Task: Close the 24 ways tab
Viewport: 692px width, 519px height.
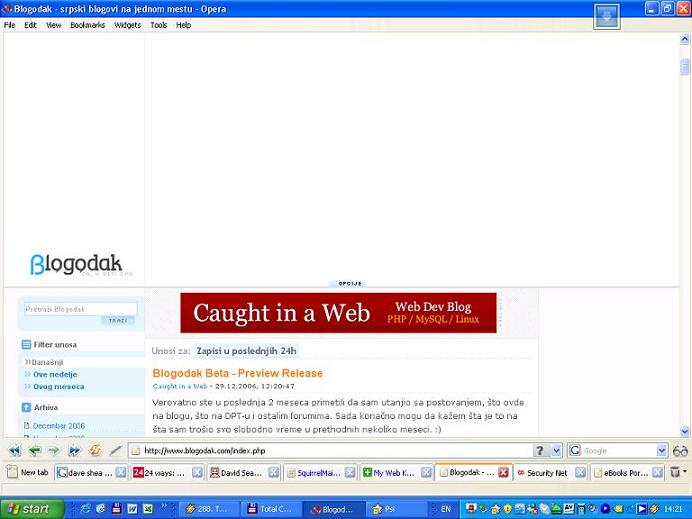Action: (x=197, y=473)
